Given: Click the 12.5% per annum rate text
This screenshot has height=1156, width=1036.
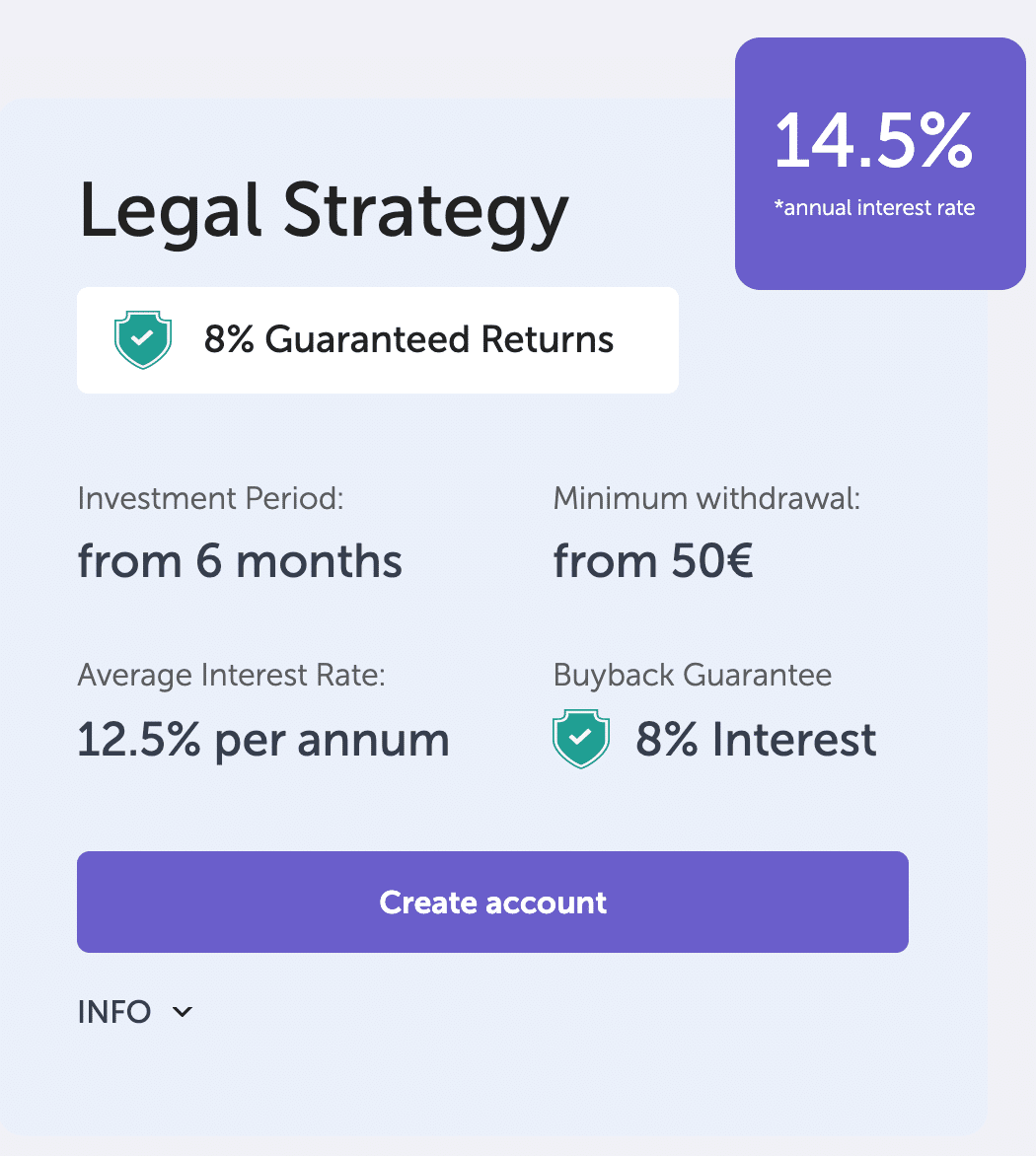Looking at the screenshot, I should click(262, 740).
